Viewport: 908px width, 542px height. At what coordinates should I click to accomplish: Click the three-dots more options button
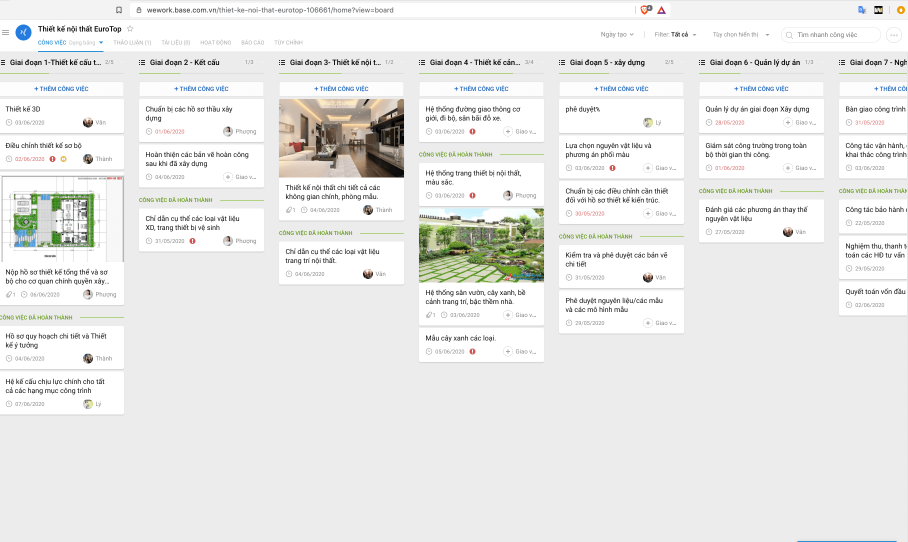894,35
